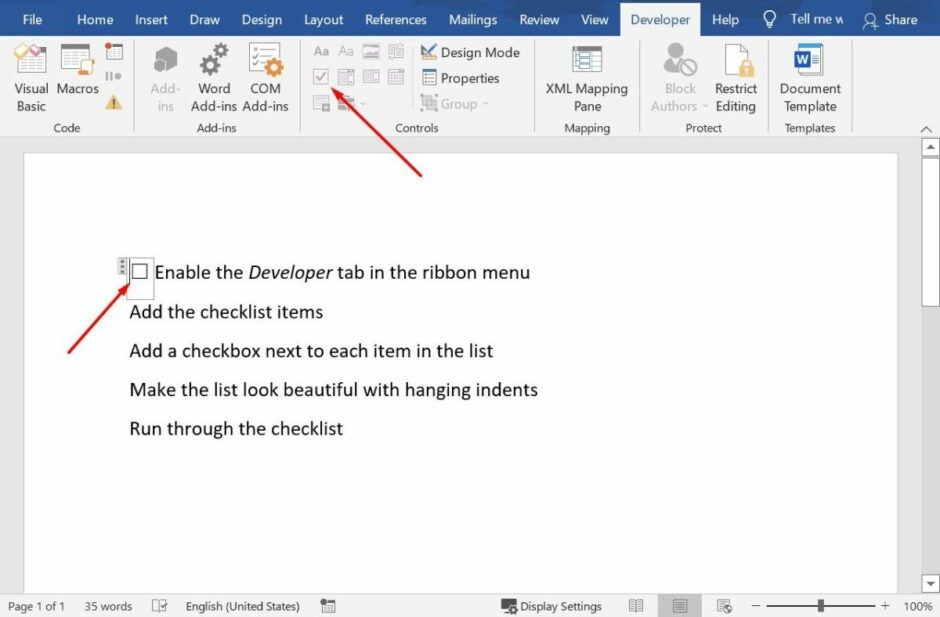Screen dimensions: 940x617
Task: Switch to the Home ribbon tab
Action: point(94,18)
